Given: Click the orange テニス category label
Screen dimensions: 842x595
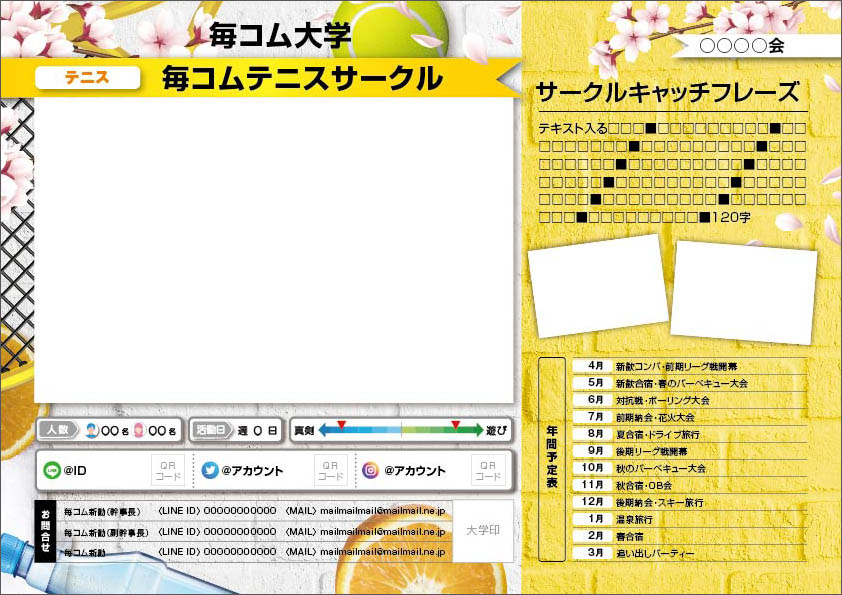Looking at the screenshot, I should 88,78.
